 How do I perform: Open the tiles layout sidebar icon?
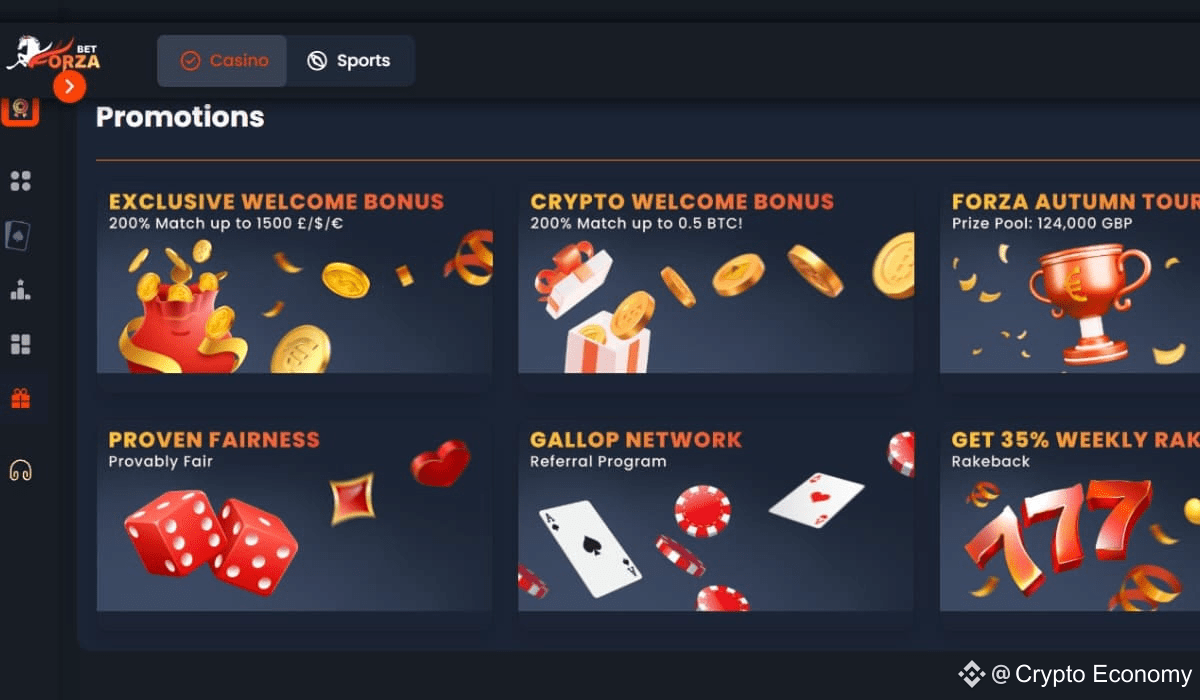20,344
